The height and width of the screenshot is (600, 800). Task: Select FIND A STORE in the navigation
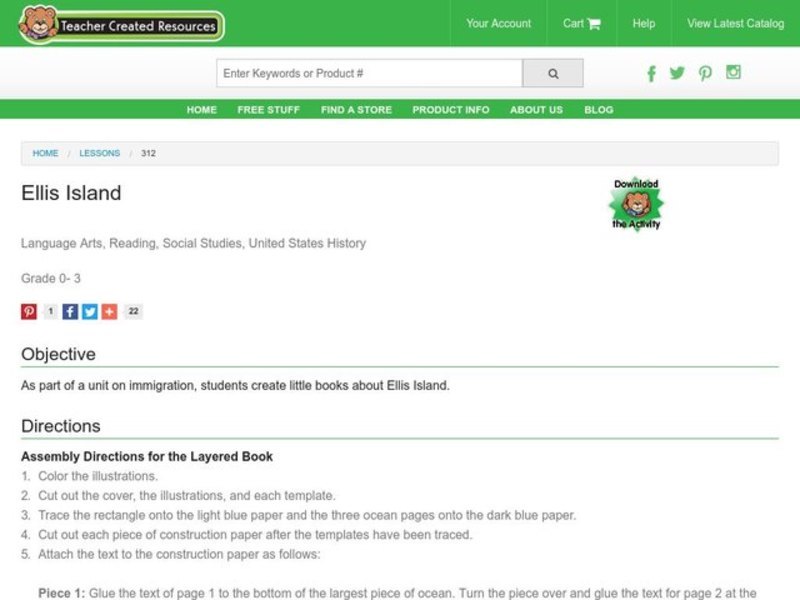coord(355,110)
